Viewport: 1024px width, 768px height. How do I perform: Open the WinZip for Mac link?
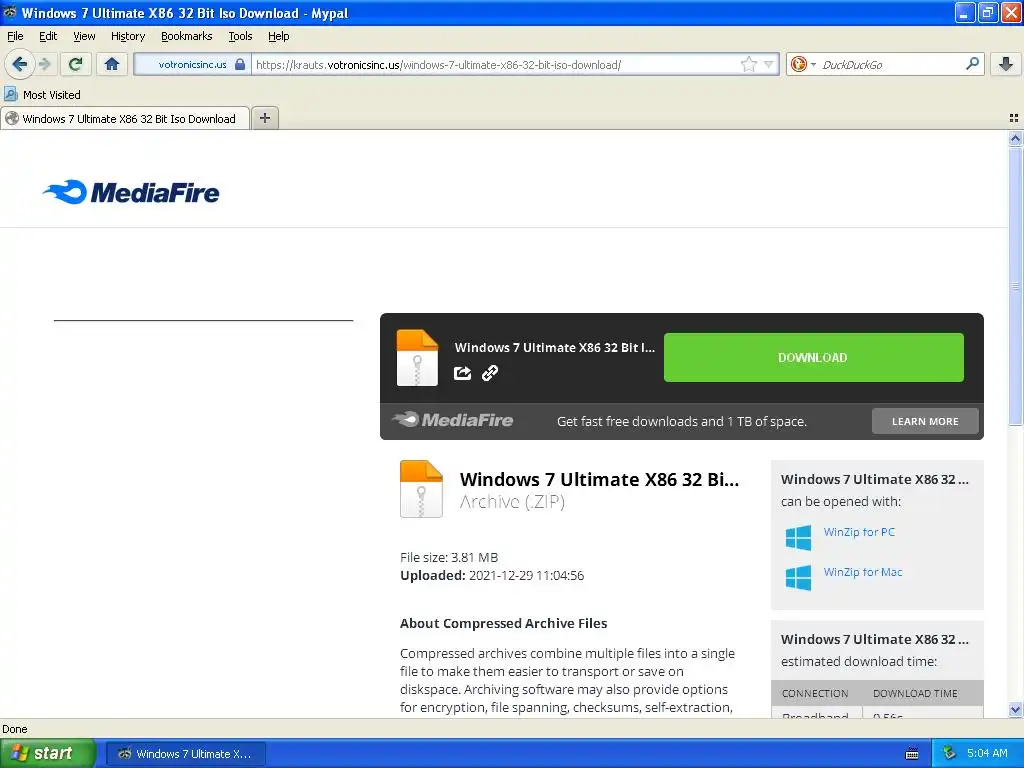(863, 572)
